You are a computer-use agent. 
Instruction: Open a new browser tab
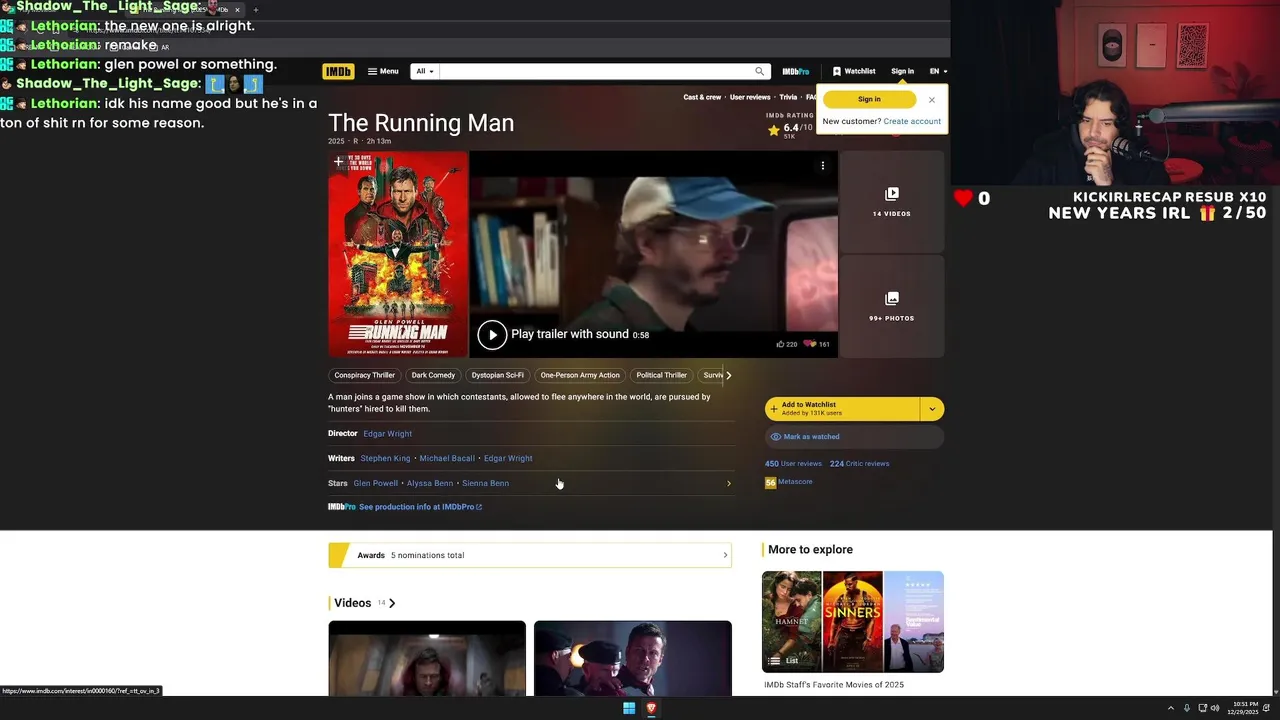tap(255, 10)
